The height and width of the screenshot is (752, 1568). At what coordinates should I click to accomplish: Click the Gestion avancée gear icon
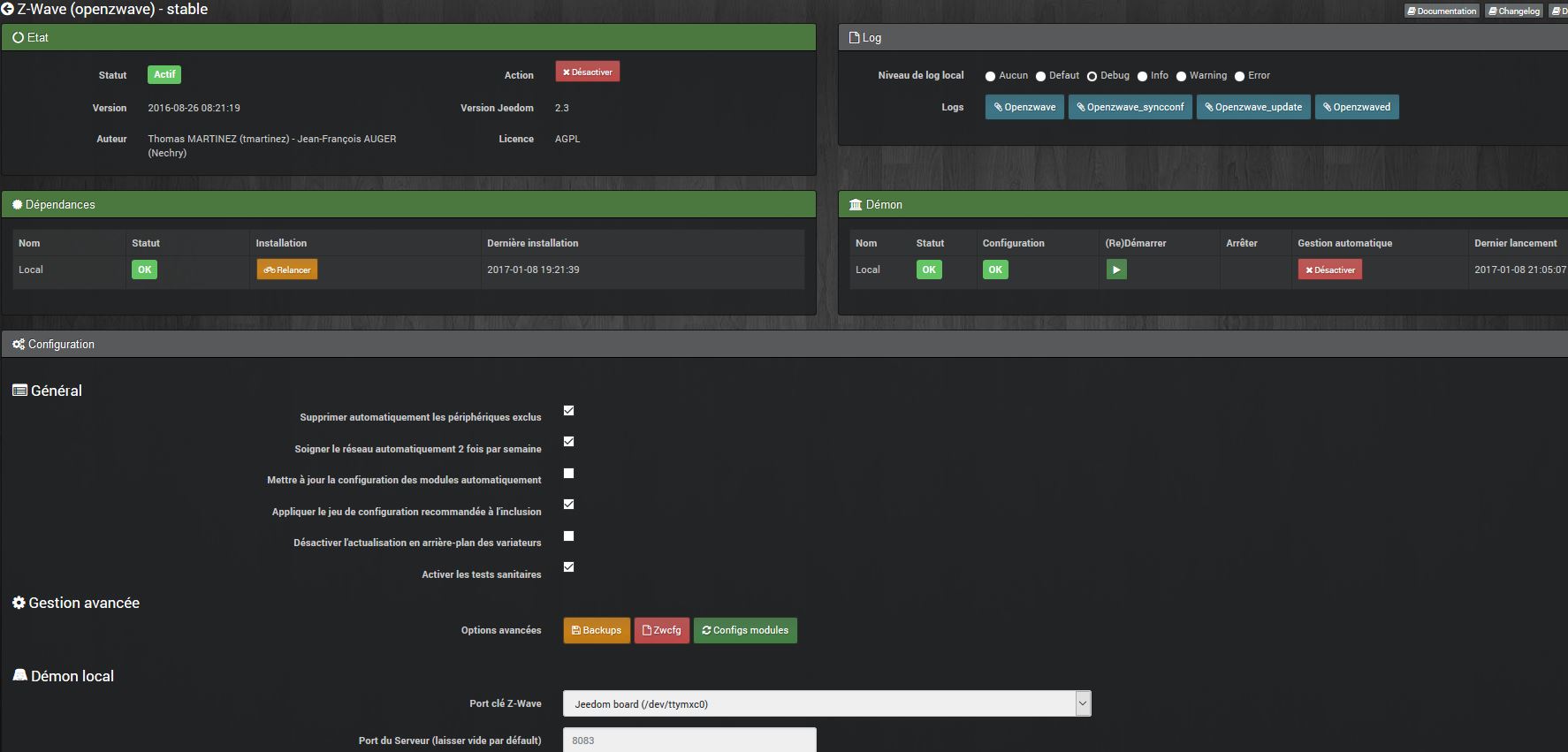19,603
